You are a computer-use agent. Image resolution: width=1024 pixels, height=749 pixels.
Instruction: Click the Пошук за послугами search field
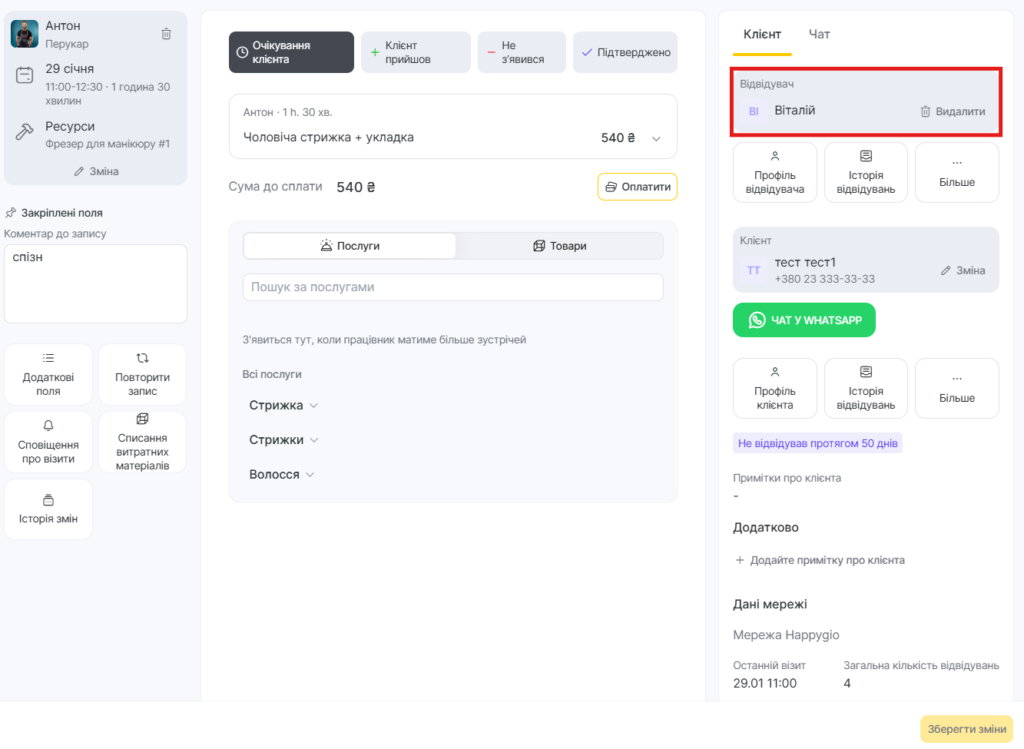coord(453,287)
